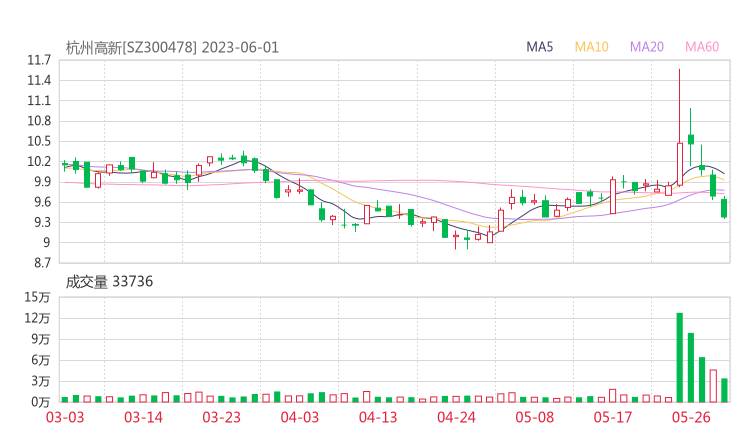Click the 05-26 date axis label
The height and width of the screenshot is (440, 740).
691,417
